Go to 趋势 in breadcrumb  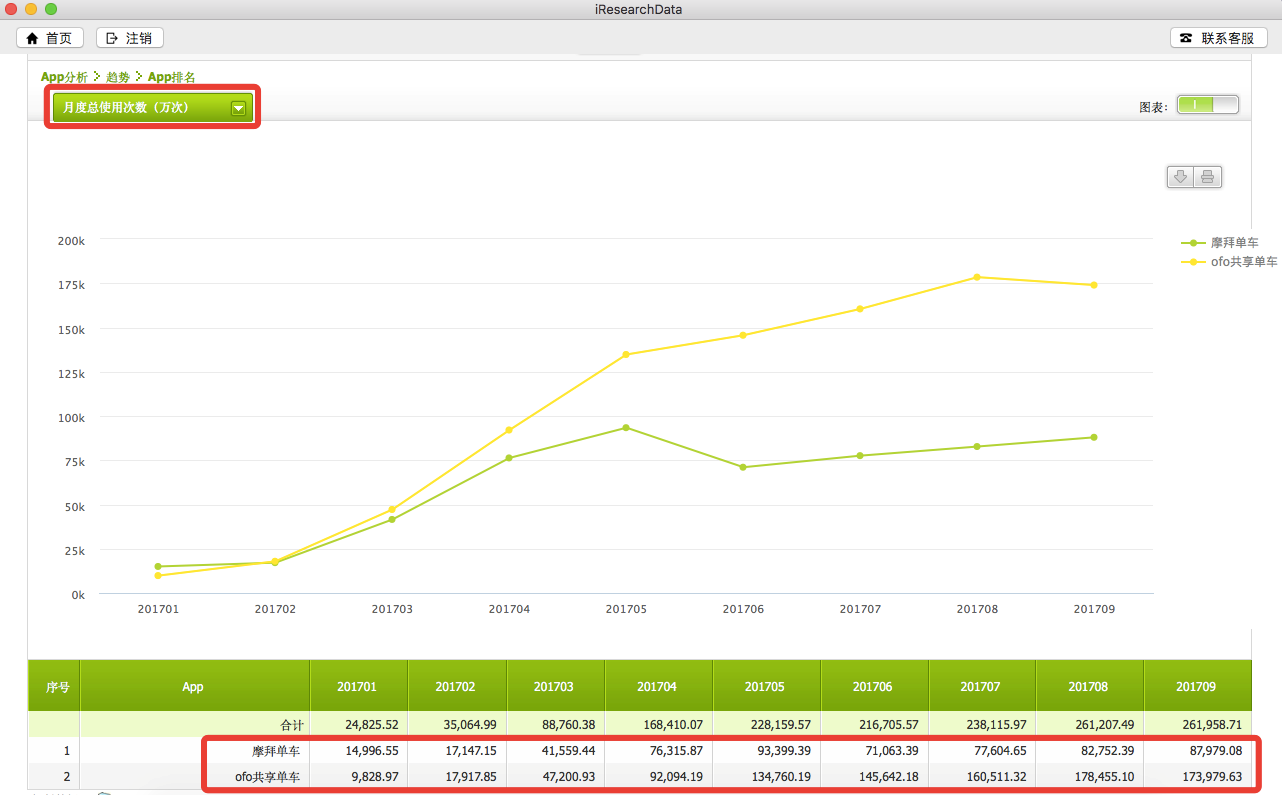pyautogui.click(x=118, y=77)
